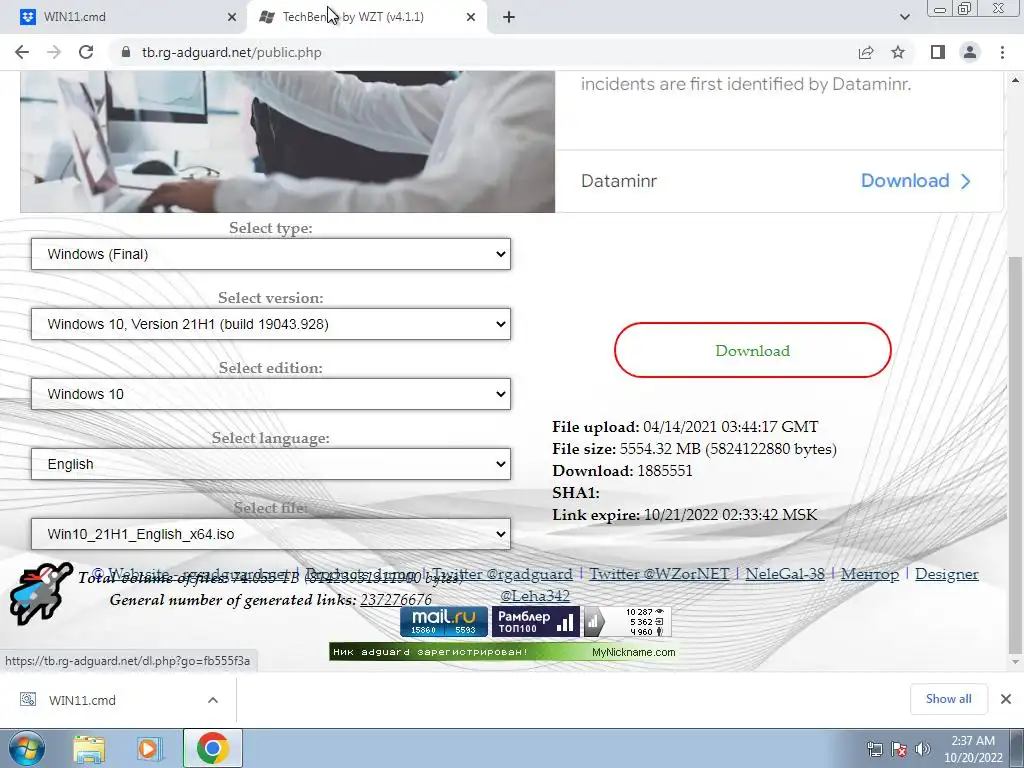The width and height of the screenshot is (1024, 768).
Task: Click the Рамблер ТОП100 badge
Action: tap(535, 622)
